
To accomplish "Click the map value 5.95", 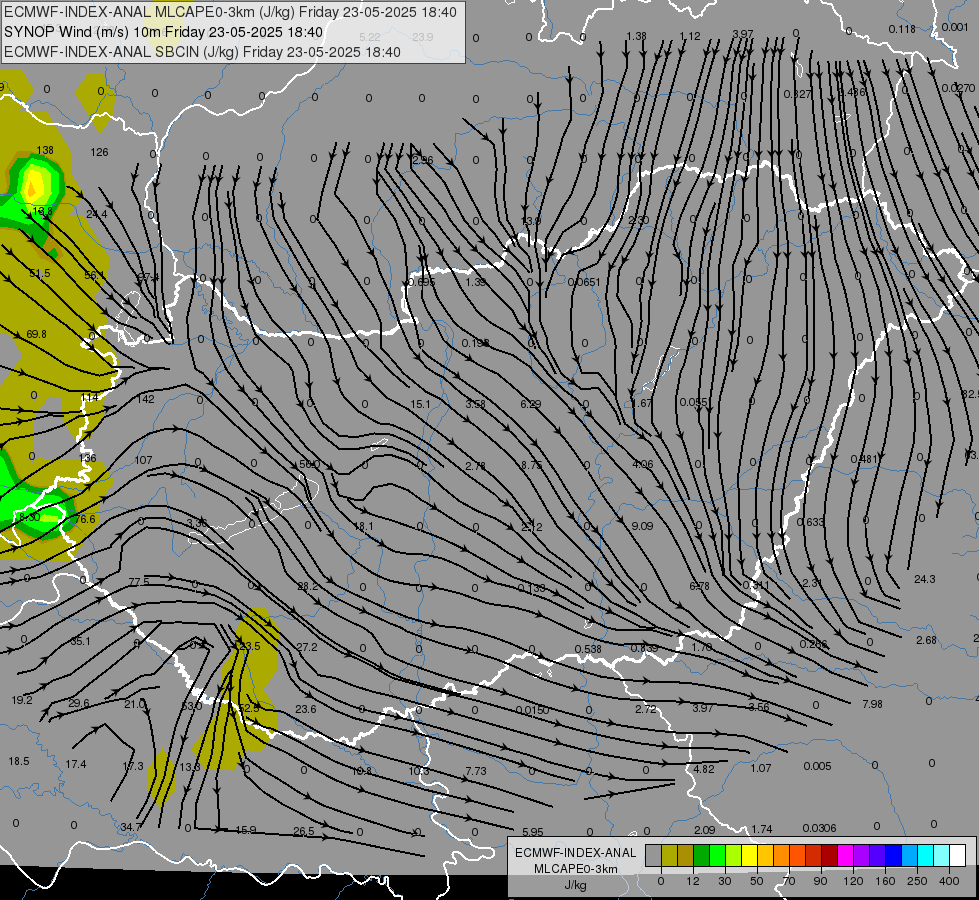I will tap(533, 832).
